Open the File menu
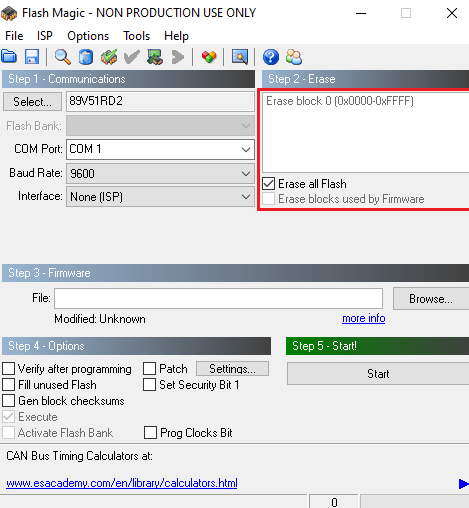This screenshot has width=469, height=508. [14, 36]
